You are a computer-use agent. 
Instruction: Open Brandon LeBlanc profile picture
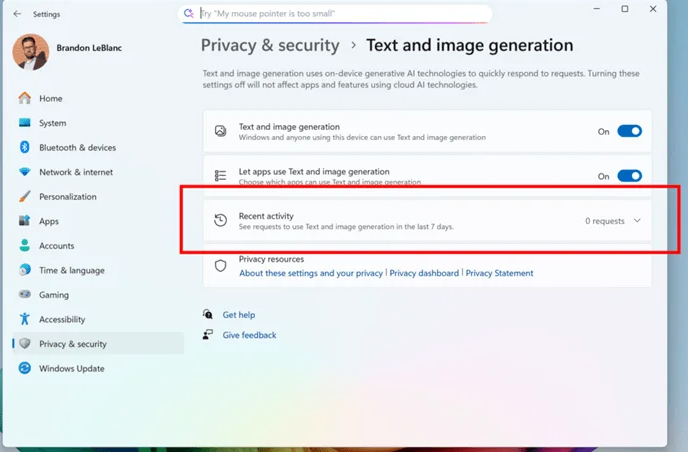(x=31, y=52)
